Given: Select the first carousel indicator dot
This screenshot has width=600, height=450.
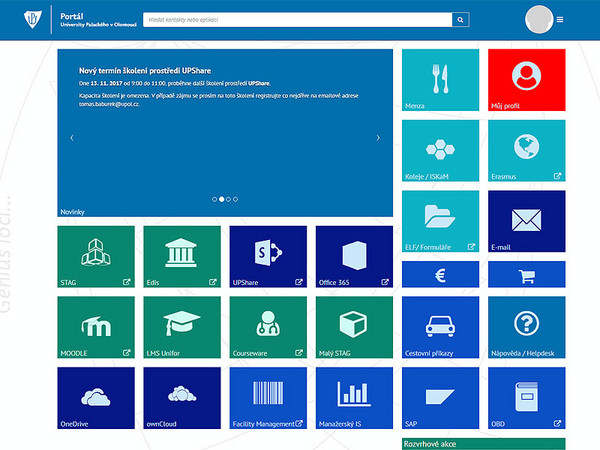Looking at the screenshot, I should [214, 199].
